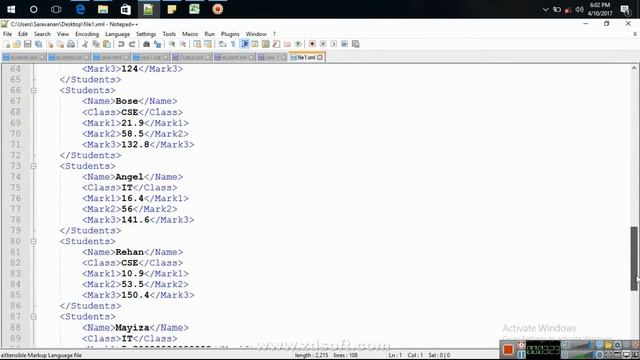Click the Redo arrow icon
This screenshot has height=360, width=640.
click(132, 44)
